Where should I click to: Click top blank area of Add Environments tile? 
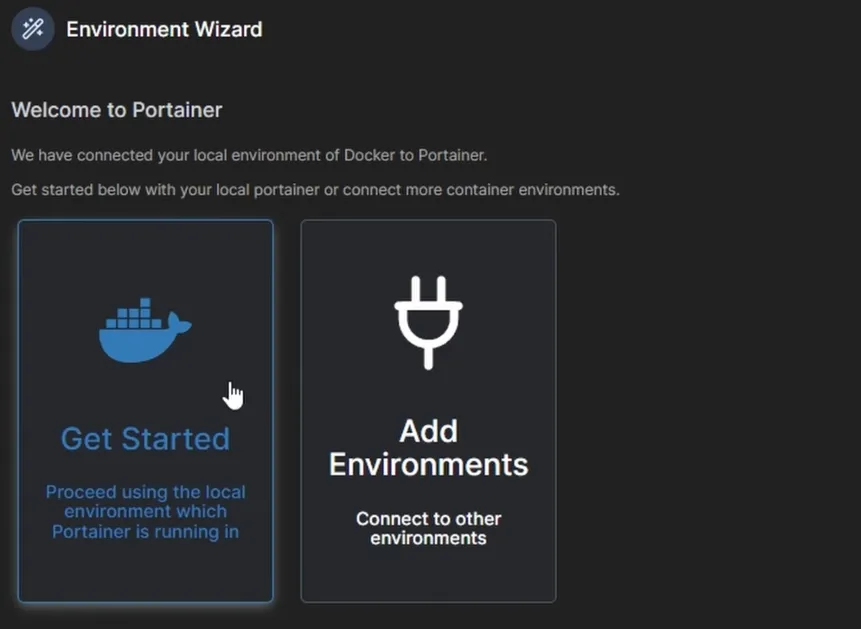[x=428, y=247]
